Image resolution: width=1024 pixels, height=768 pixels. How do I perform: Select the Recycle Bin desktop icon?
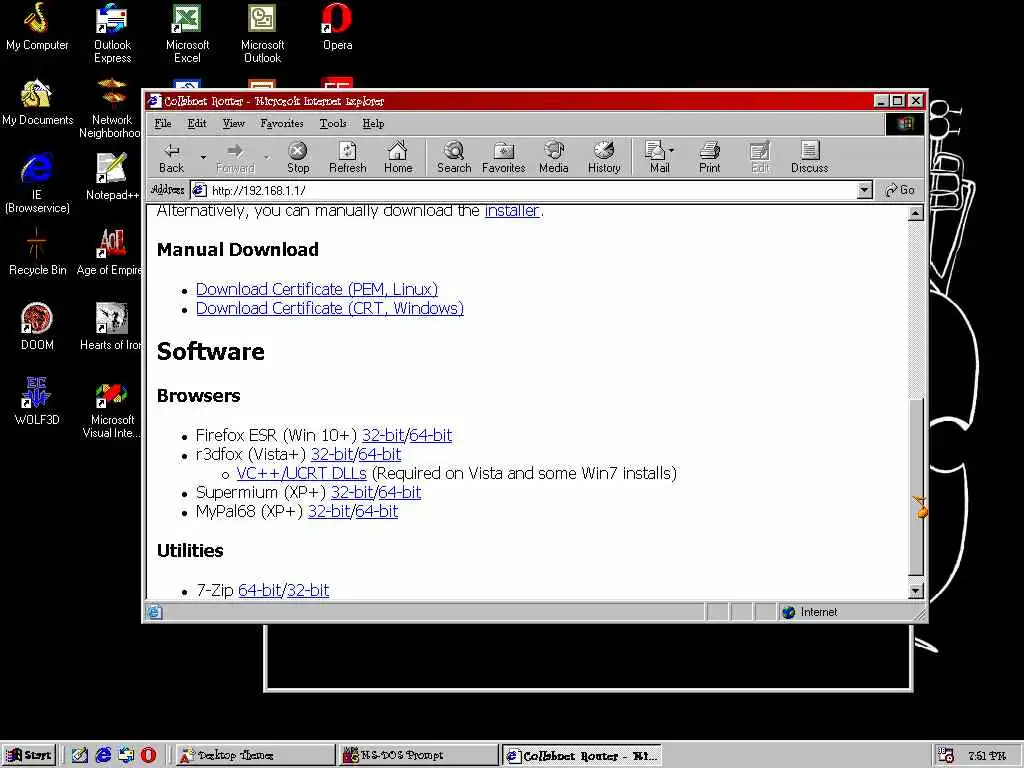click(37, 252)
